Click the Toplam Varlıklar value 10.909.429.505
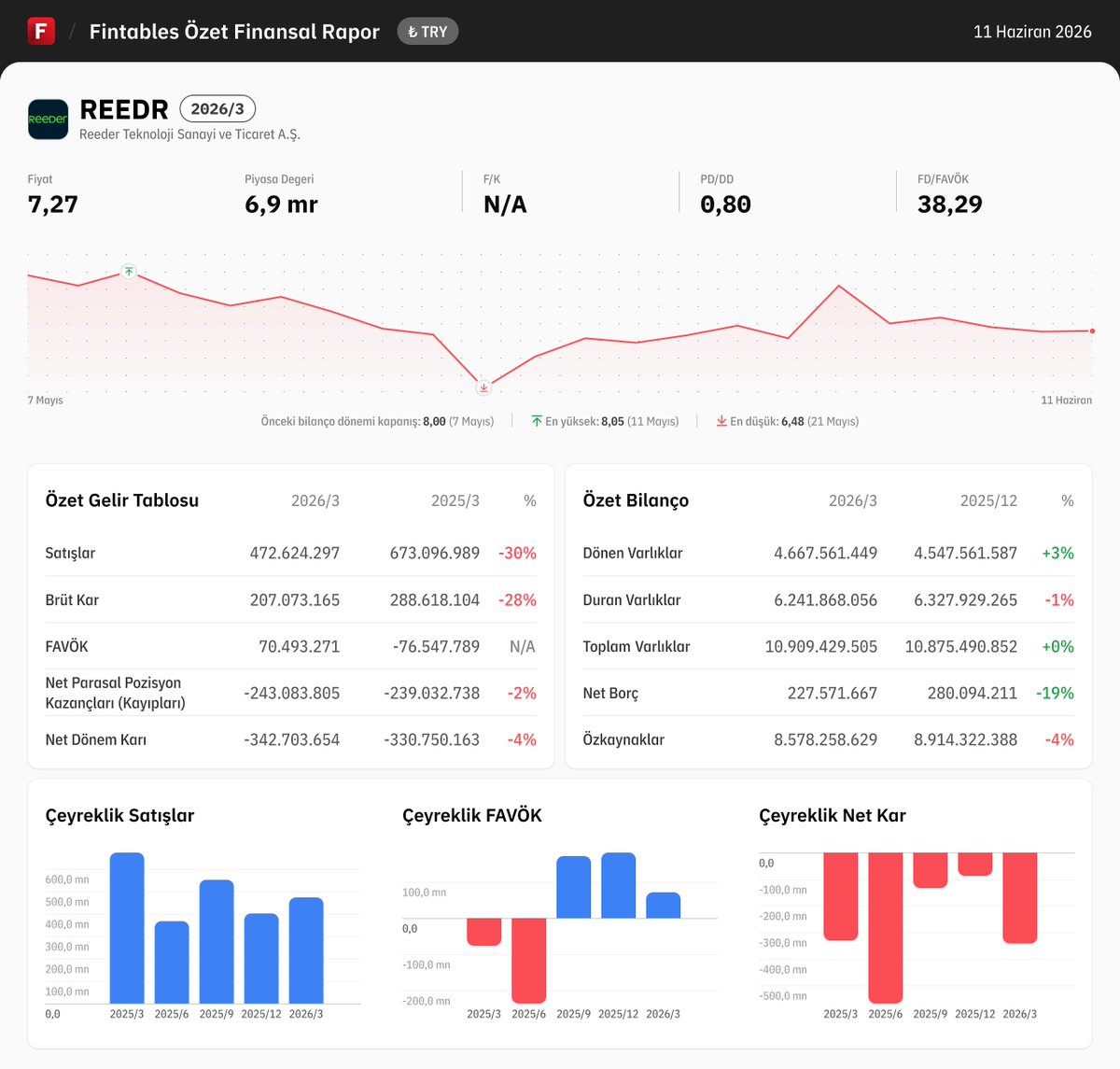 tap(821, 646)
